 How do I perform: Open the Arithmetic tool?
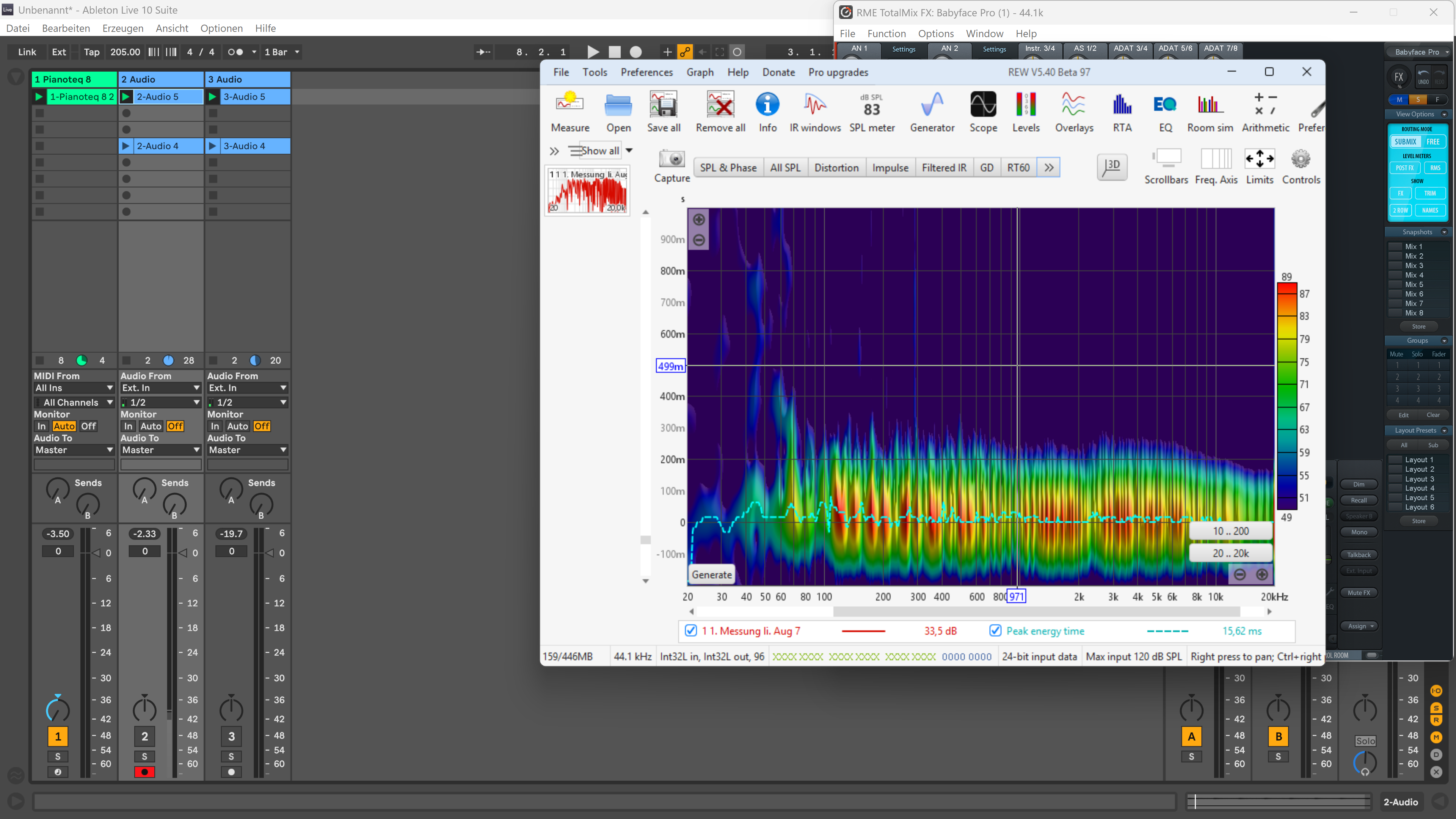(1266, 112)
